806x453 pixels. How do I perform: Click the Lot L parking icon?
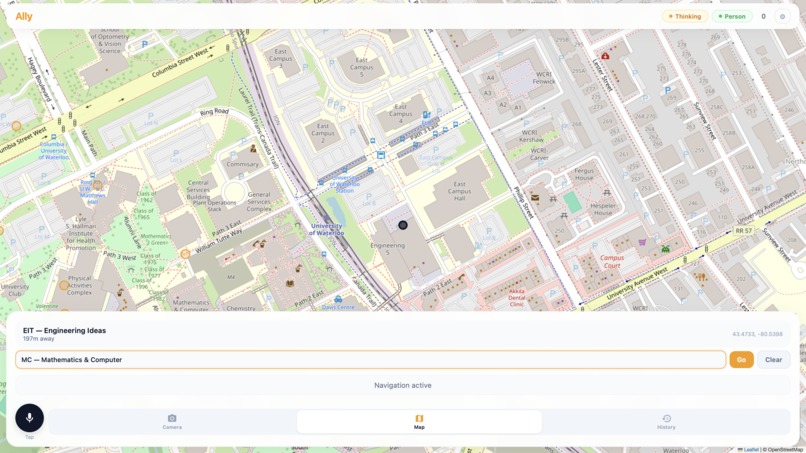[x=176, y=153]
